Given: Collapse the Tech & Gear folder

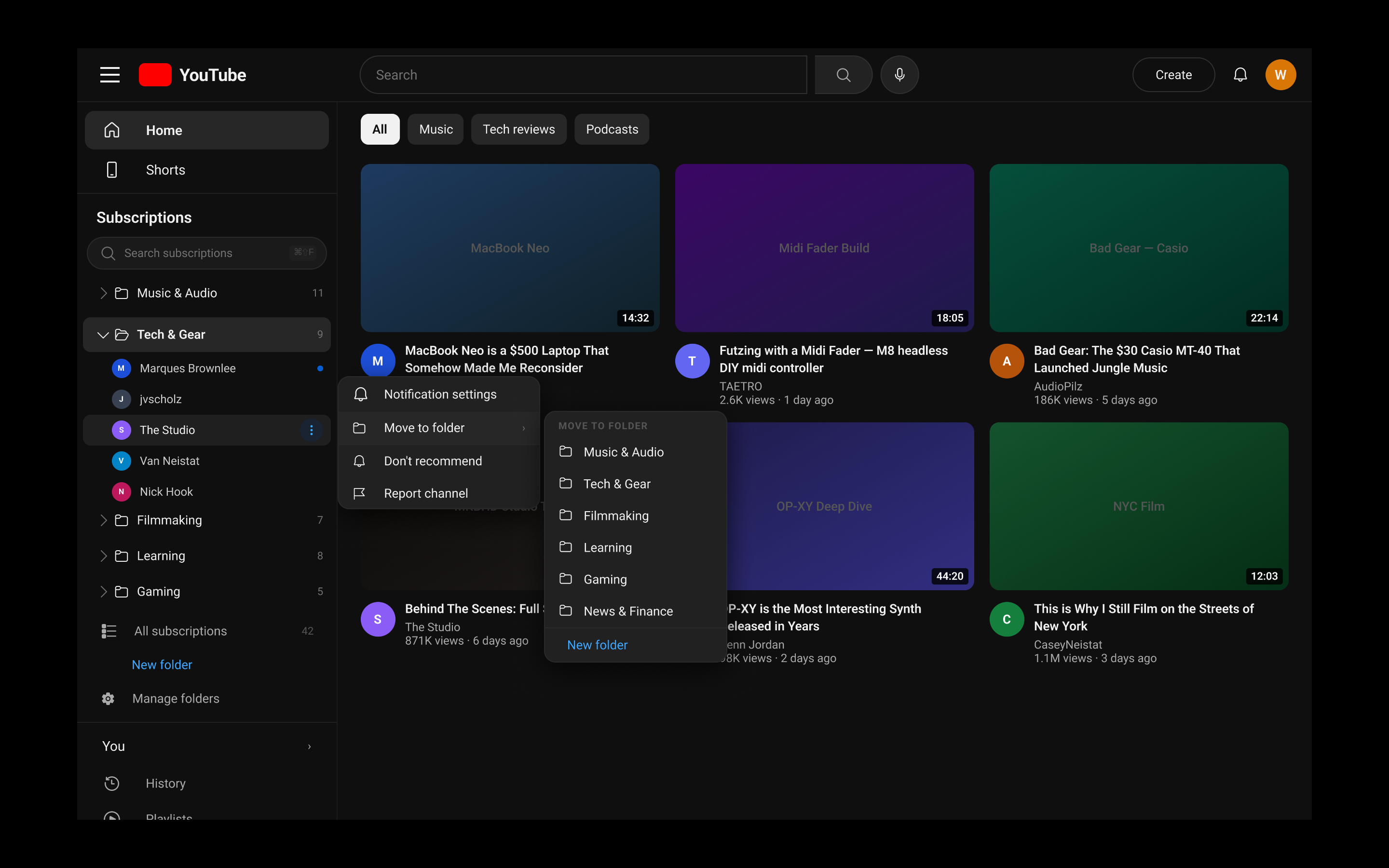Looking at the screenshot, I should click(x=103, y=335).
